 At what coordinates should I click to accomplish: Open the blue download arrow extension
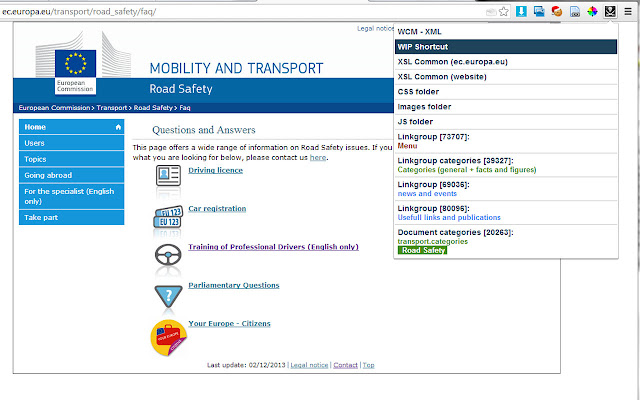pyautogui.click(x=521, y=11)
